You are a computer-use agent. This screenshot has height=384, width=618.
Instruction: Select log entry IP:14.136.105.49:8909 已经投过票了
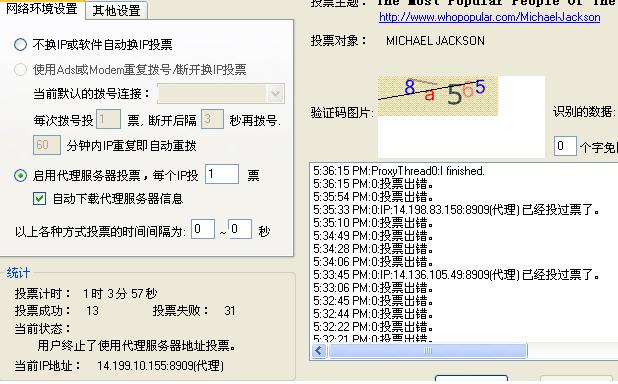pyautogui.click(x=456, y=275)
